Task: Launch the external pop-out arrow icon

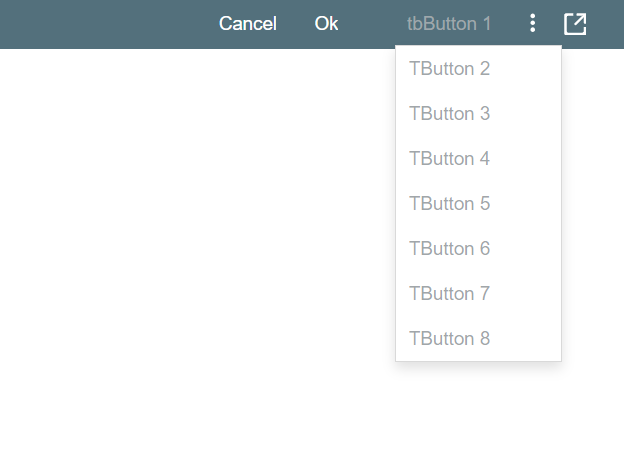Action: (575, 24)
